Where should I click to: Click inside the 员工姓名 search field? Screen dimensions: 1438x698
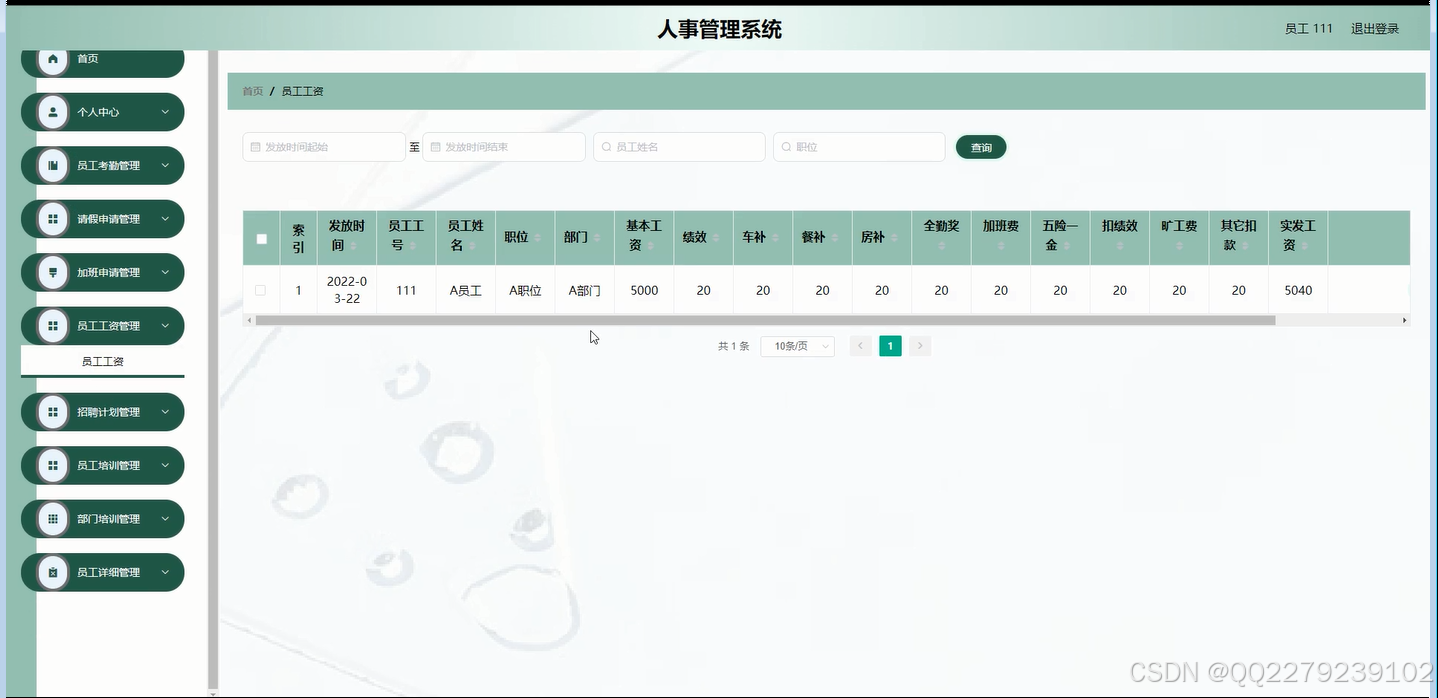pyautogui.click(x=680, y=146)
